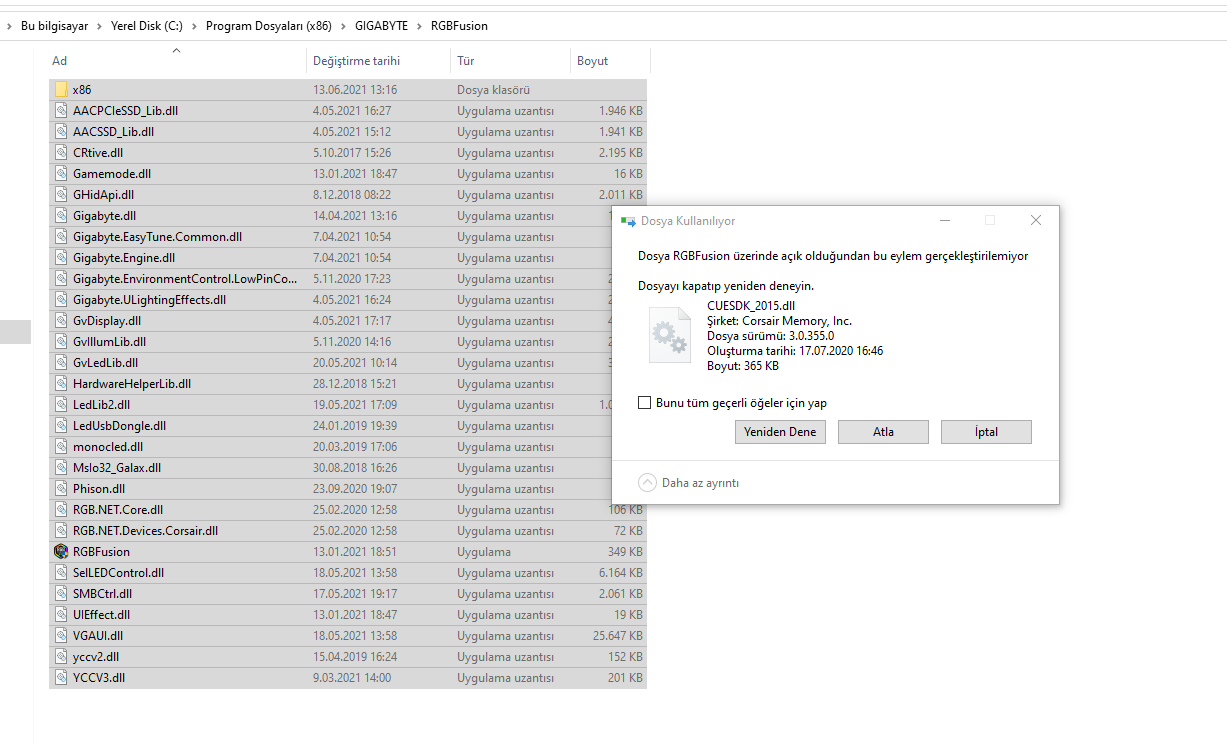The image size is (1227, 744).
Task: Expand the chevron after 'Bu bilgisayar'
Action: pyautogui.click(x=98, y=26)
